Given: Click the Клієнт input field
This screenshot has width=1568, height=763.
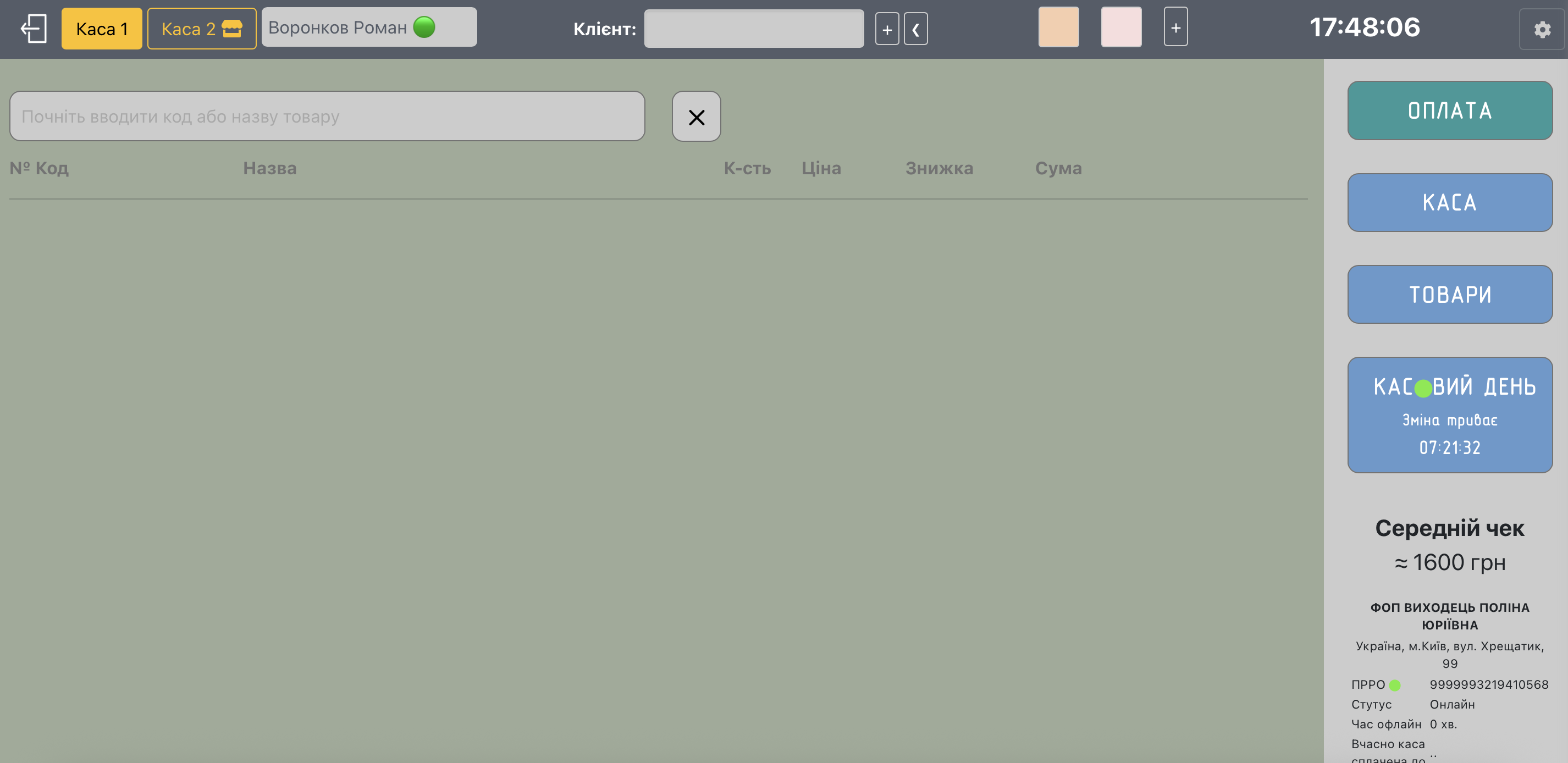Looking at the screenshot, I should tap(754, 29).
